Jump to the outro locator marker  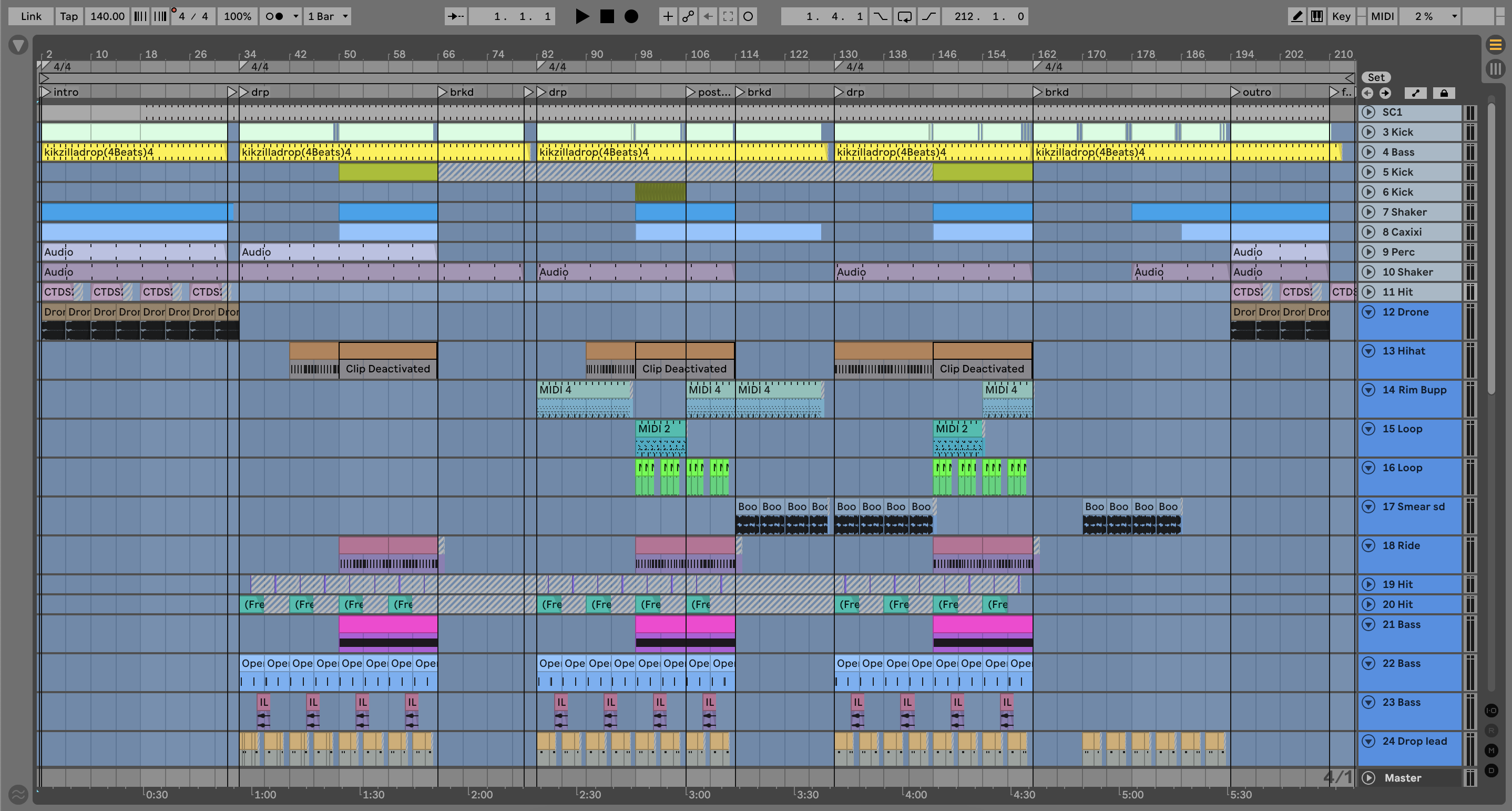pos(1235,92)
